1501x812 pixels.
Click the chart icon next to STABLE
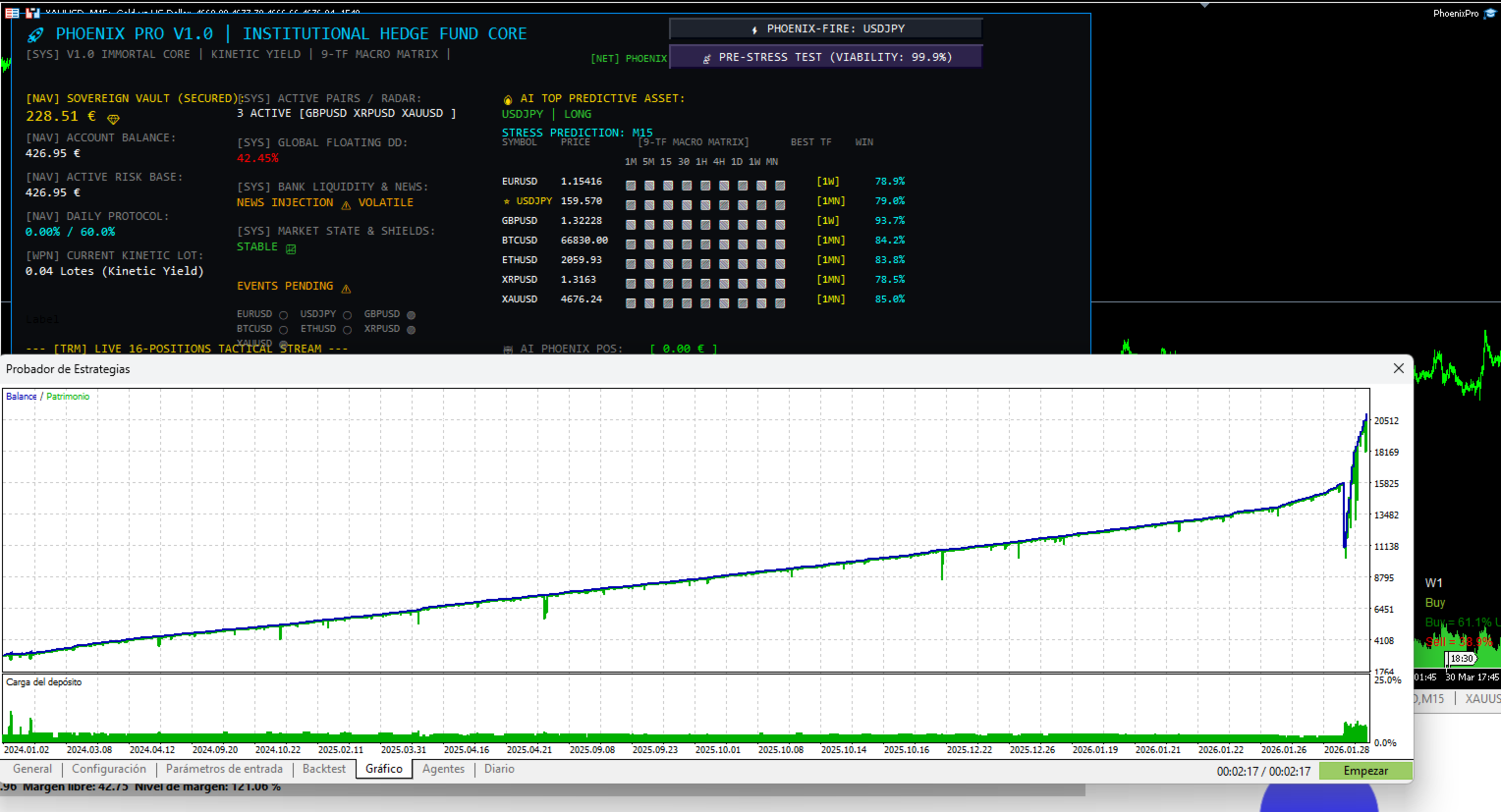(x=291, y=248)
